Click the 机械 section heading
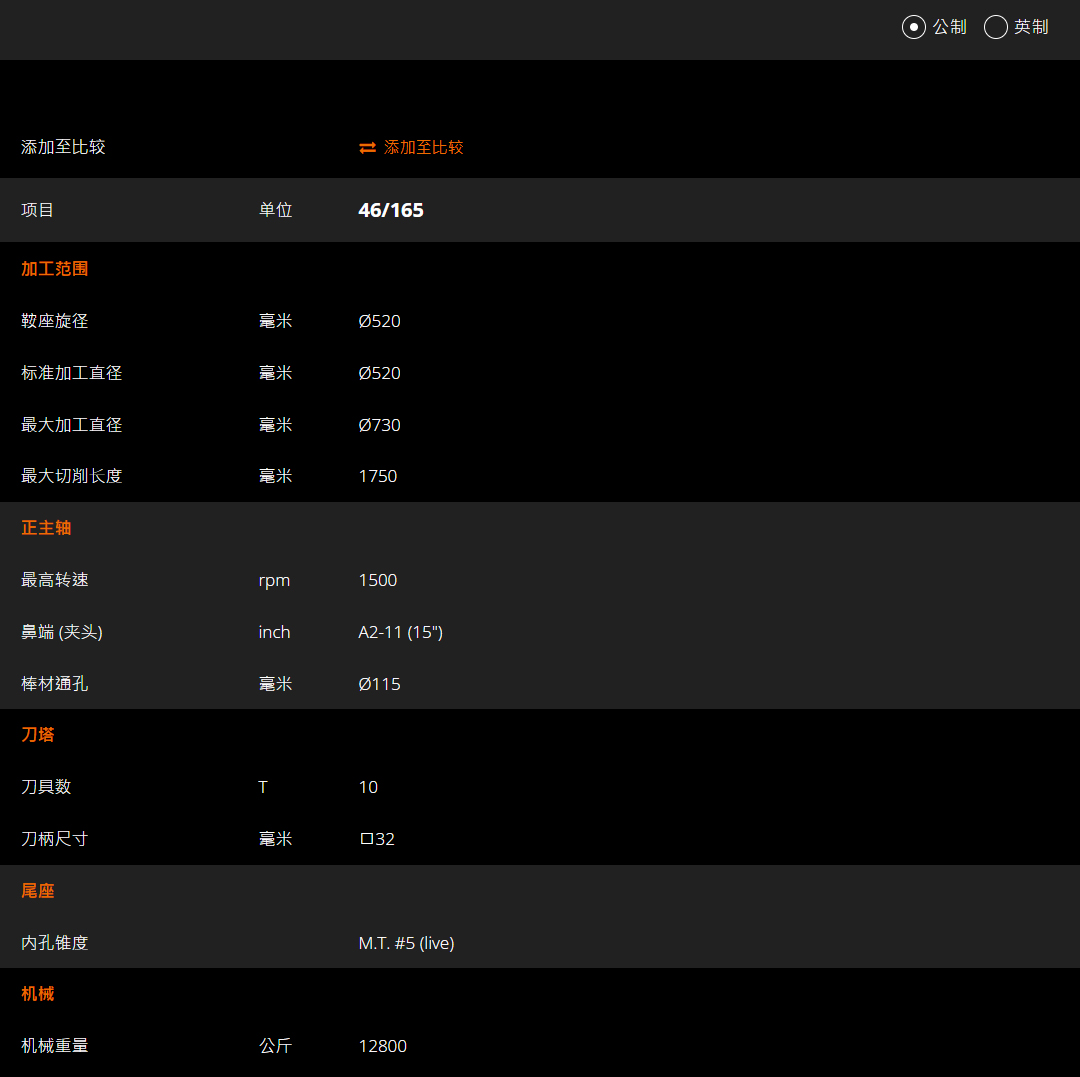This screenshot has height=1077, width=1080. (x=38, y=994)
